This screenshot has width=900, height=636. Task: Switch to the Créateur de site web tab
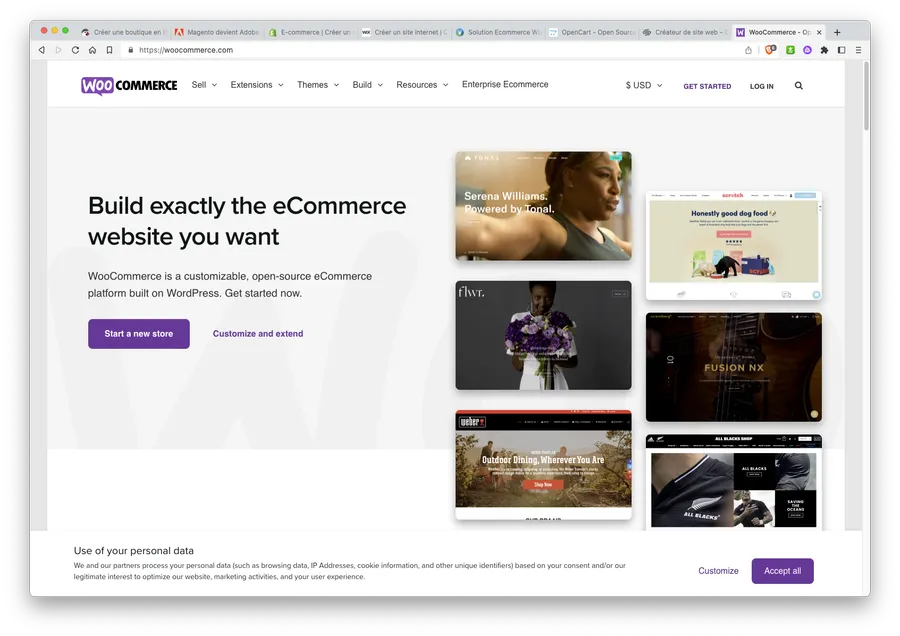[685, 32]
